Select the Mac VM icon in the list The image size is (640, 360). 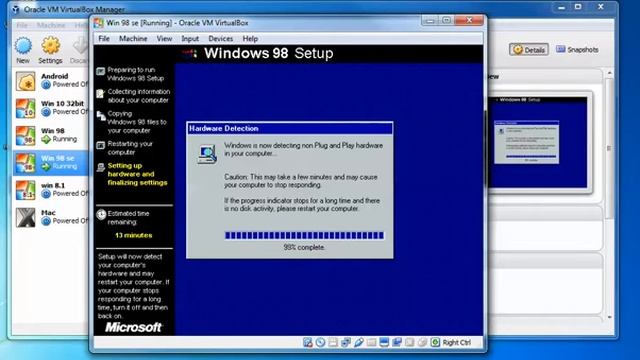click(25, 218)
